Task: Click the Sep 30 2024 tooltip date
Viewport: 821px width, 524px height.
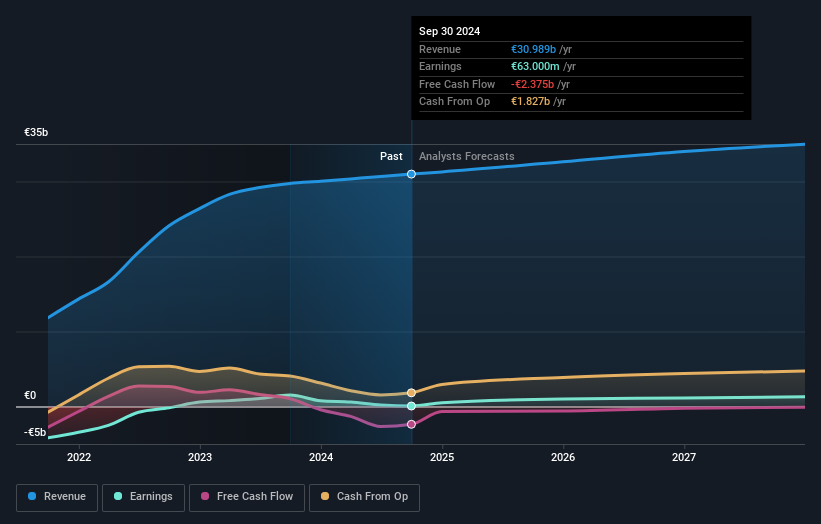Action: 449,31
